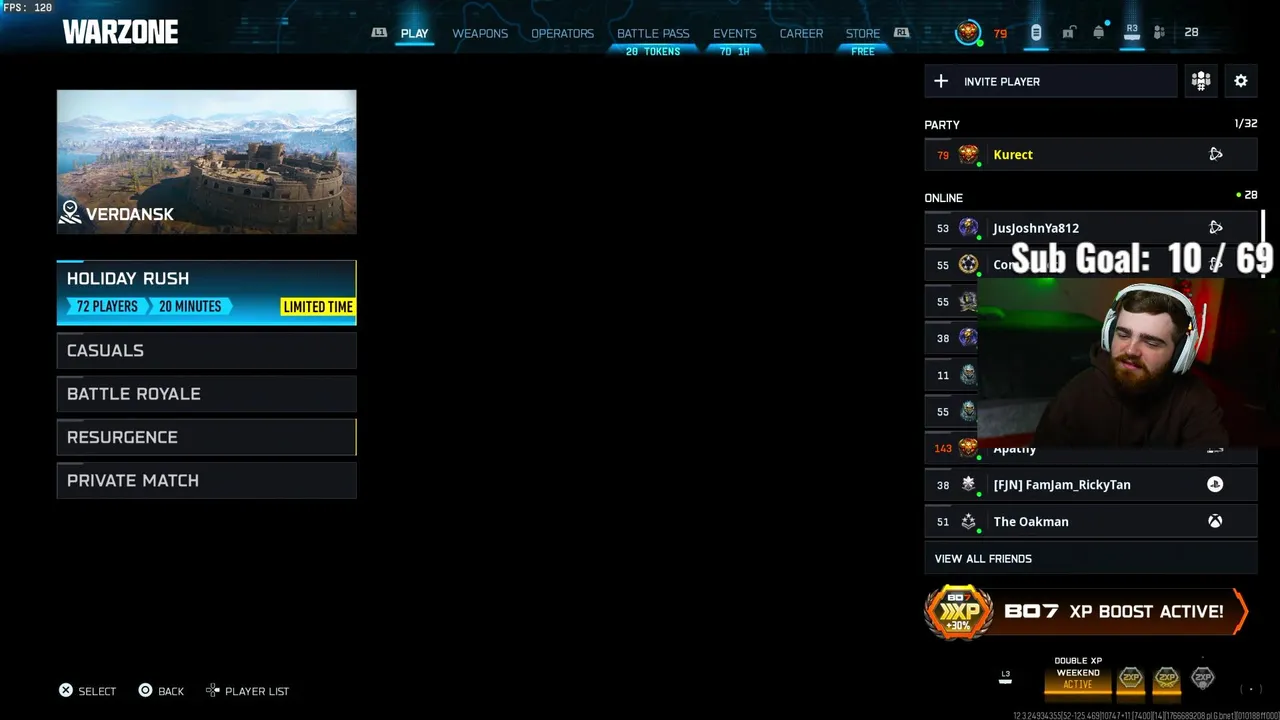This screenshot has height=720, width=1280.
Task: Open the BO7 XP Boost Active banner
Action: point(1087,612)
